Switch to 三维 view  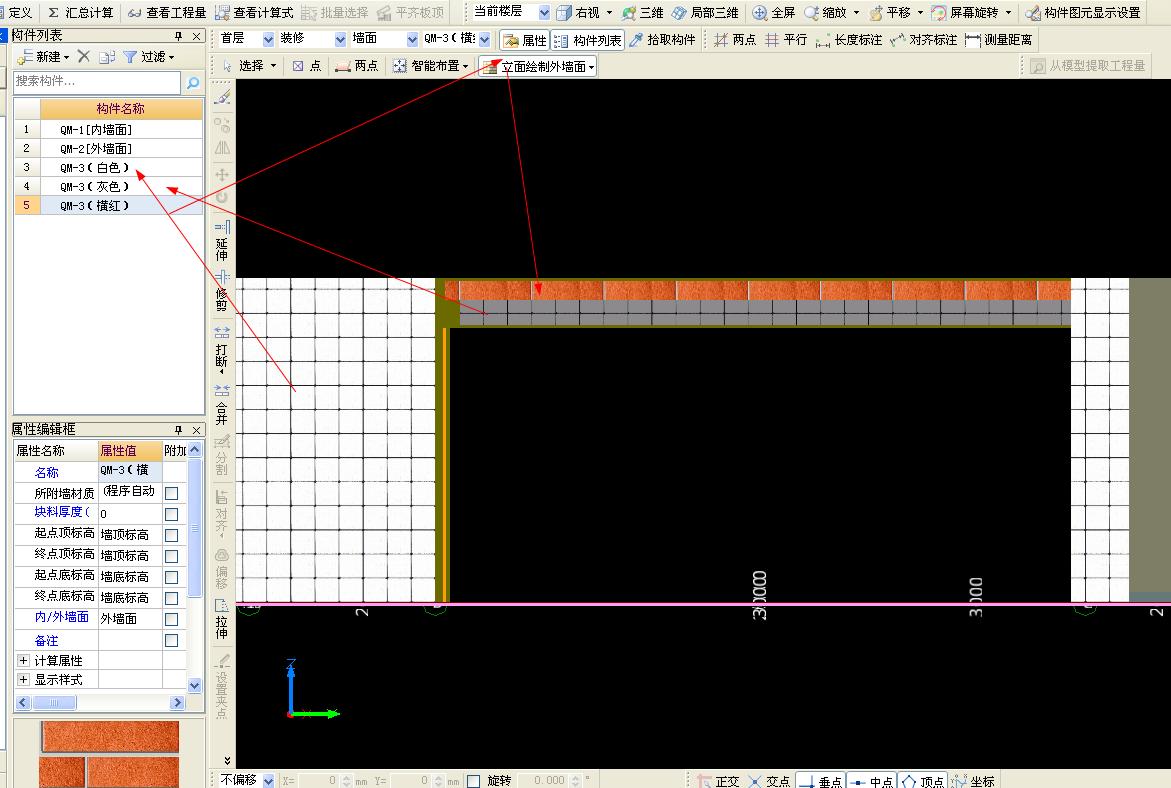(x=642, y=13)
